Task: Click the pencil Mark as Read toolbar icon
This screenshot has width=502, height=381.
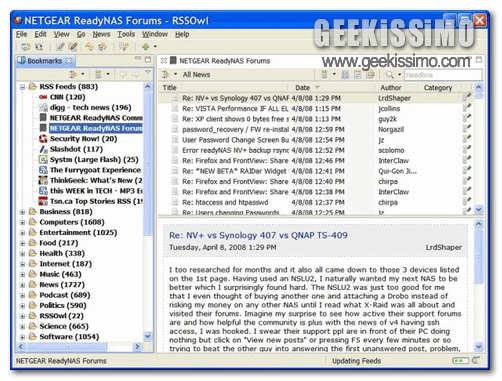Action: coord(60,47)
